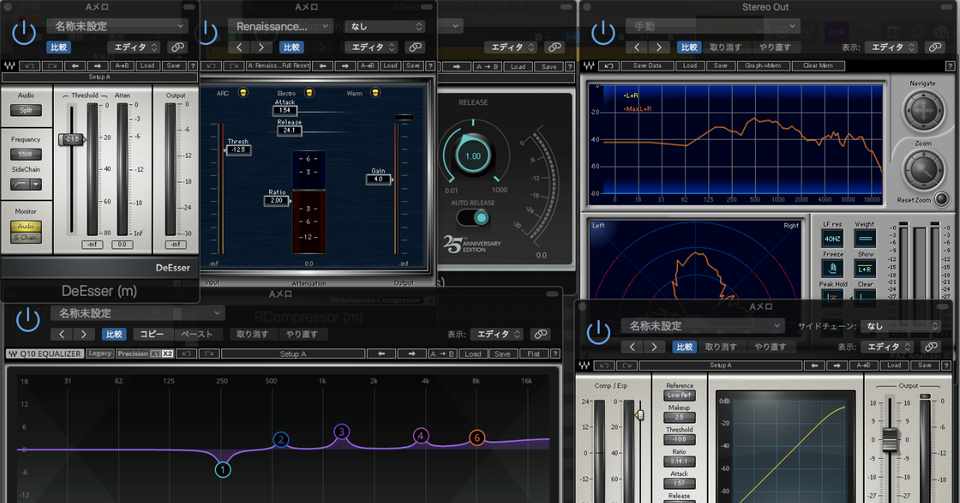Click Waves logo in Stereo Out analyzer toolbar
Screen dimensions: 960x503
[588, 65]
